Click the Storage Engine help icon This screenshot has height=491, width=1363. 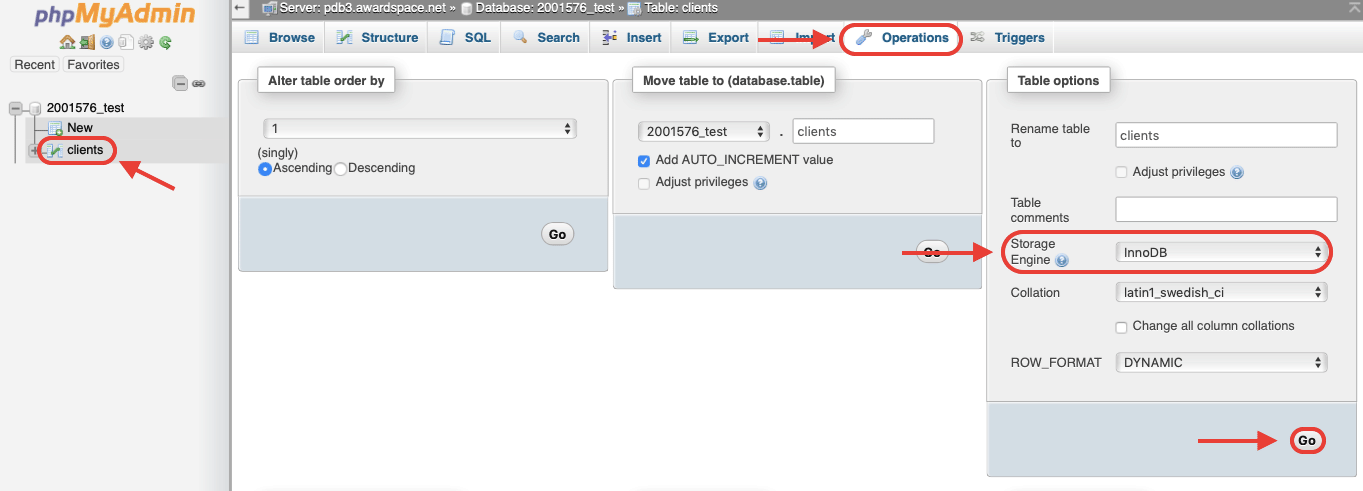tap(1061, 261)
